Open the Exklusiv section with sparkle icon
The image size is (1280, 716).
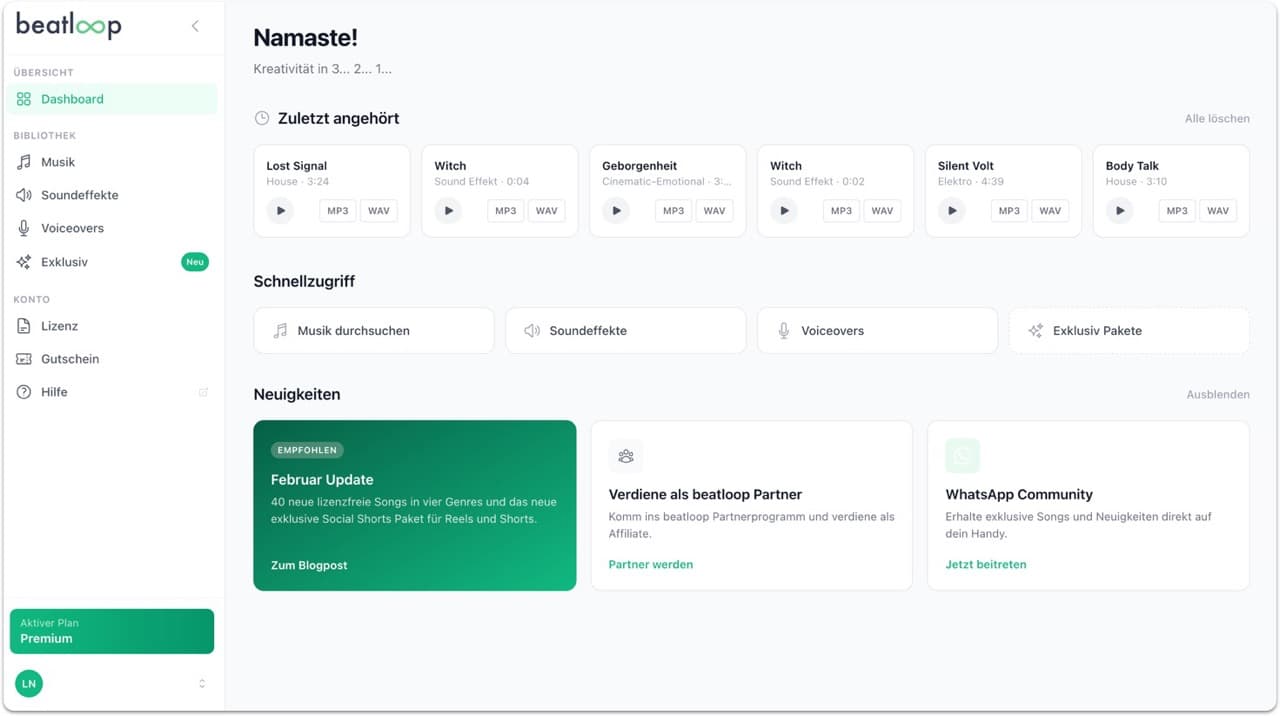pyautogui.click(x=22, y=261)
